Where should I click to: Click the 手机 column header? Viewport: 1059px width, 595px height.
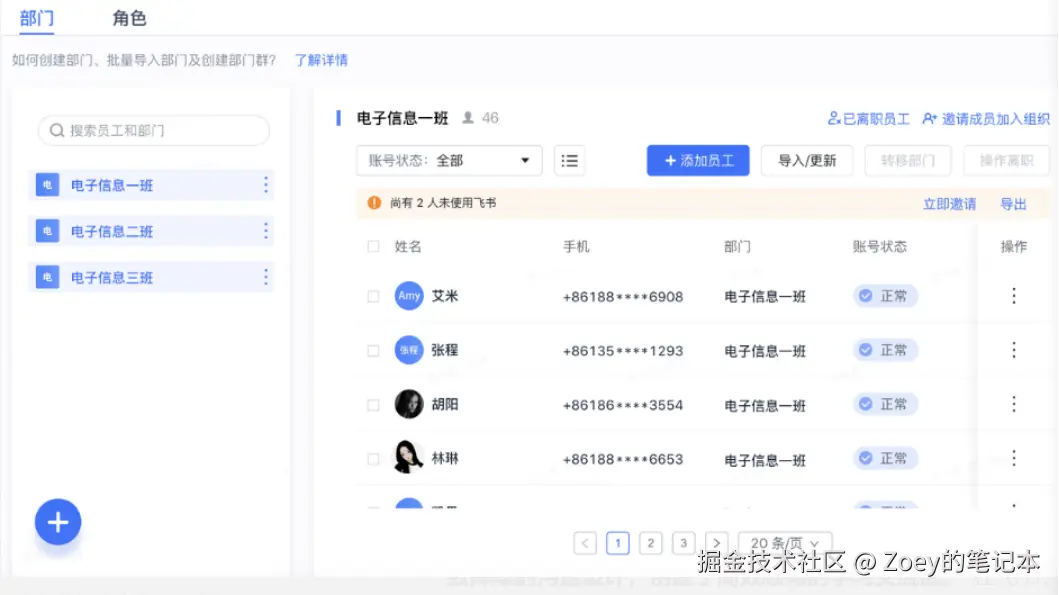click(576, 247)
